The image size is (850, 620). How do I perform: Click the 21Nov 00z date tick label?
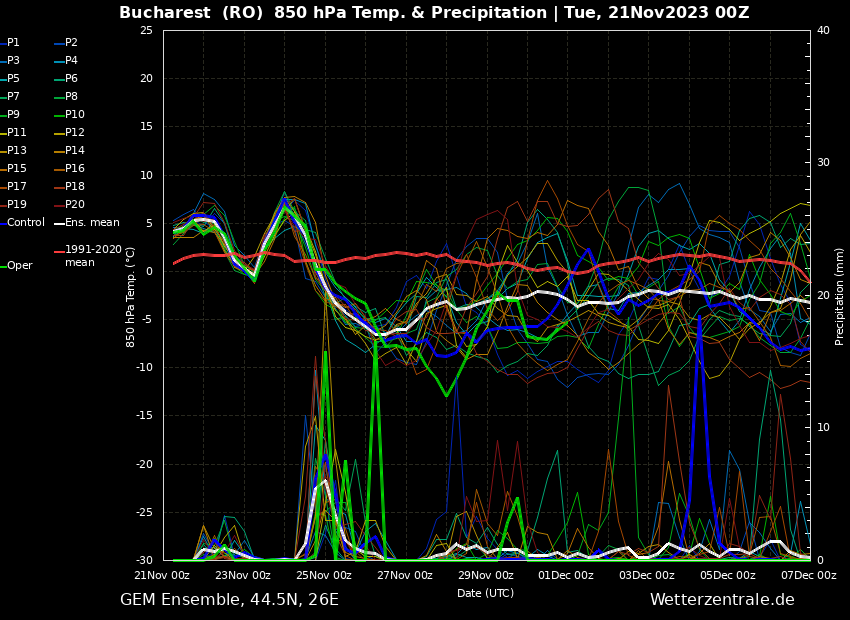(162, 576)
